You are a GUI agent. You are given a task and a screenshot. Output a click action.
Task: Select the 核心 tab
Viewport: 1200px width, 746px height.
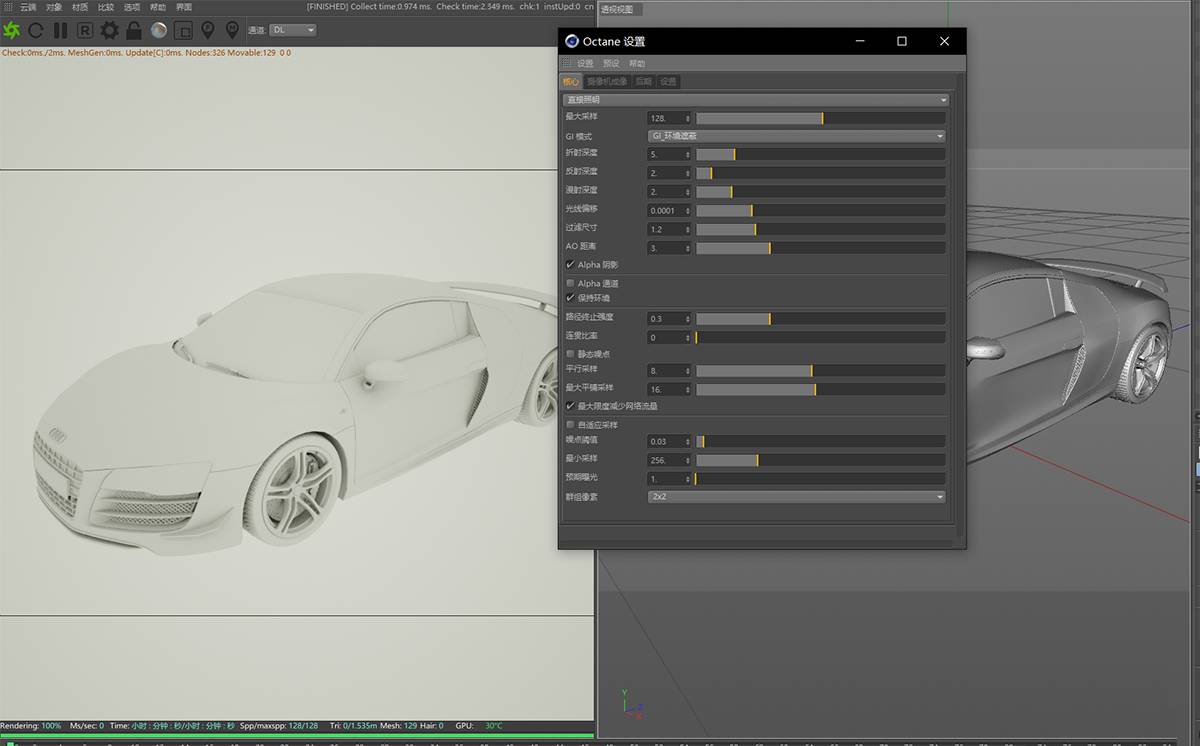pyautogui.click(x=571, y=82)
